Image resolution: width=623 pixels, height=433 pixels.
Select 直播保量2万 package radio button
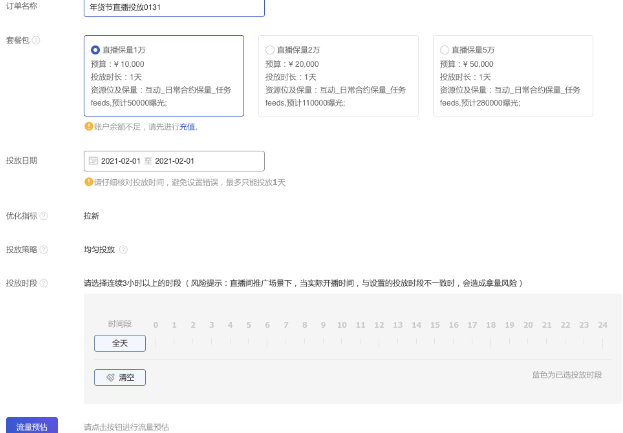[270, 49]
